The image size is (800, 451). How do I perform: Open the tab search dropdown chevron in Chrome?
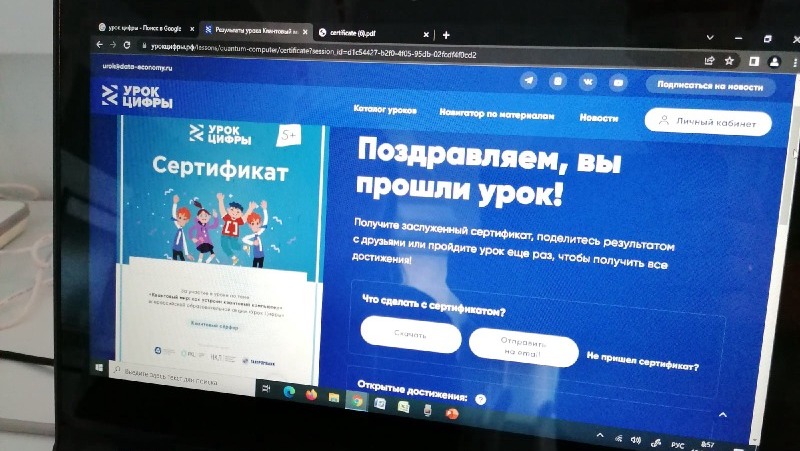710,37
